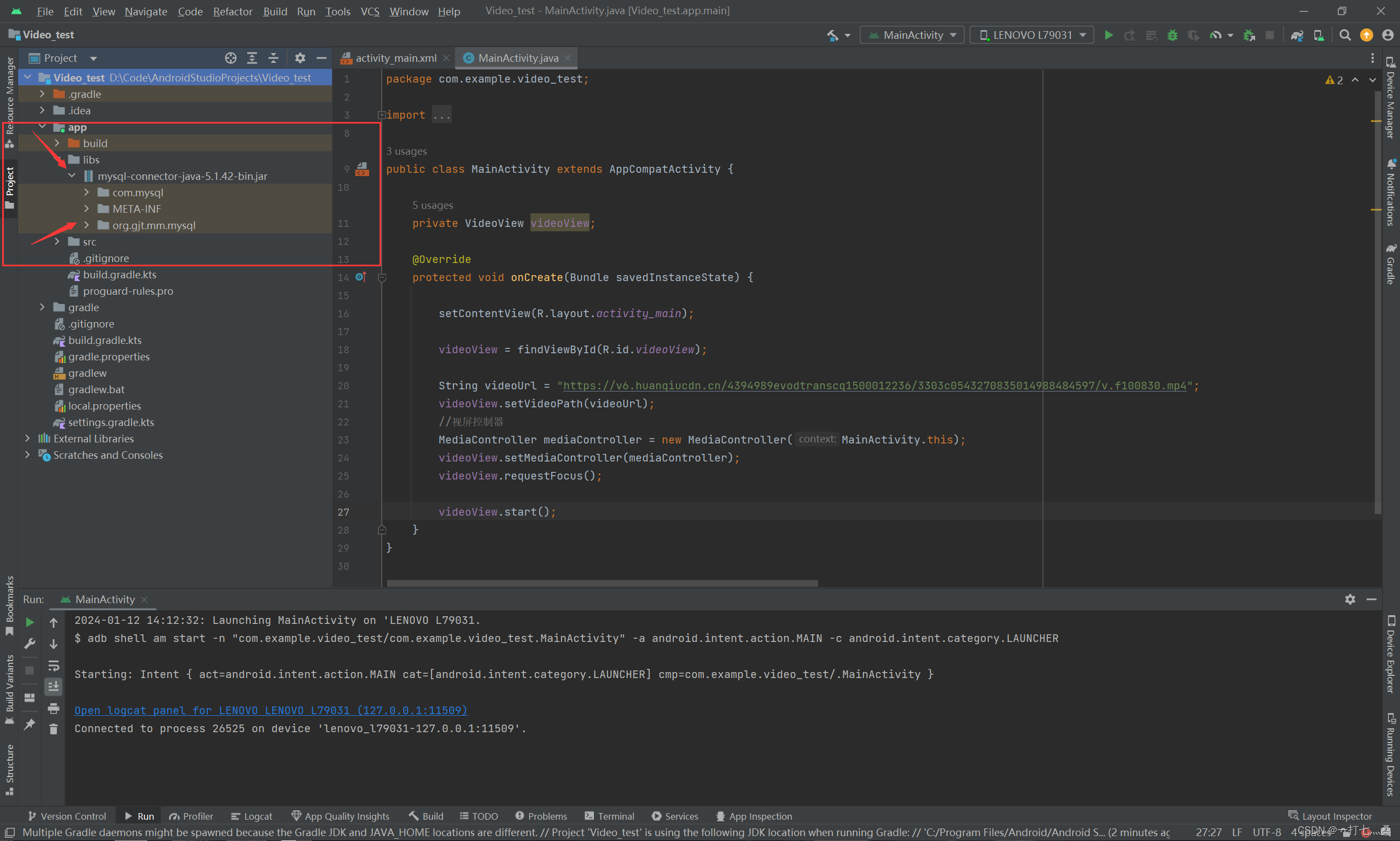Viewport: 1400px width, 841px height.
Task: Switch to MainActivity.java editor tab
Action: (517, 58)
